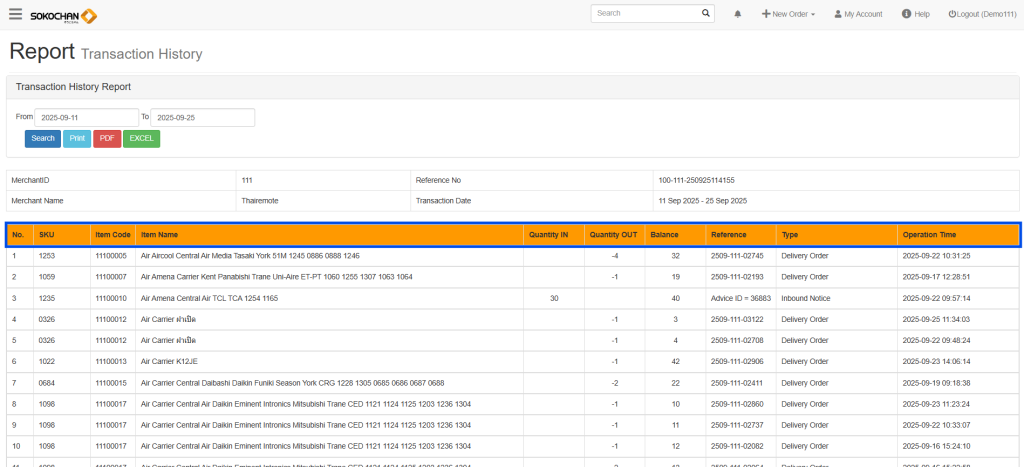Click the search magnifier icon
This screenshot has height=467, width=1024.
tap(705, 14)
